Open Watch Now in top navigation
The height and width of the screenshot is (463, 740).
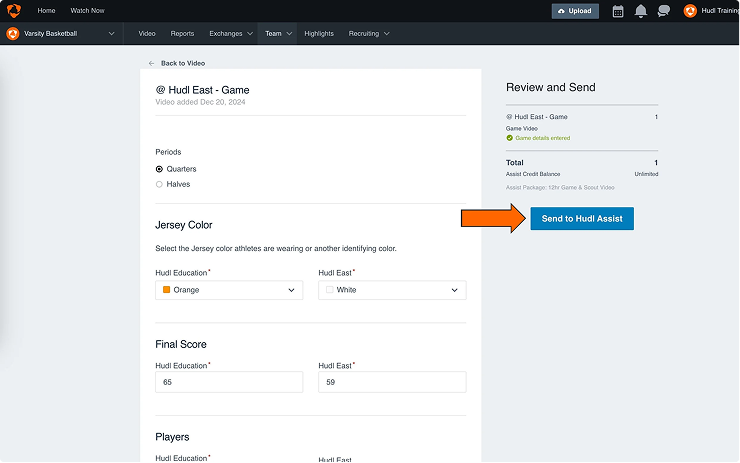click(87, 10)
